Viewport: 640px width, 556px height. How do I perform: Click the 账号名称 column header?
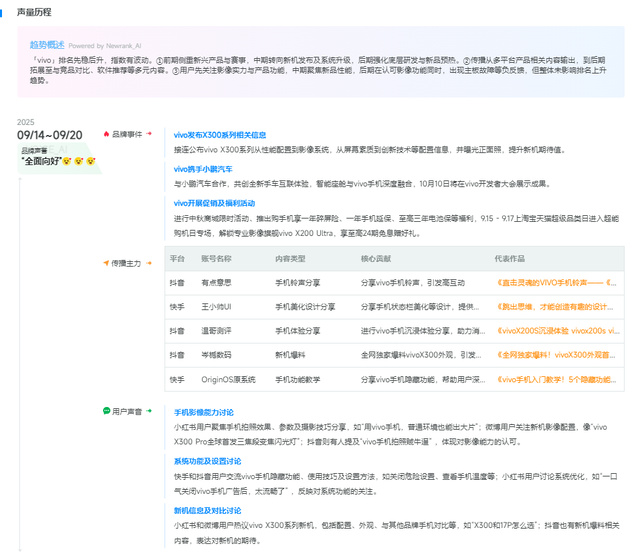point(216,258)
